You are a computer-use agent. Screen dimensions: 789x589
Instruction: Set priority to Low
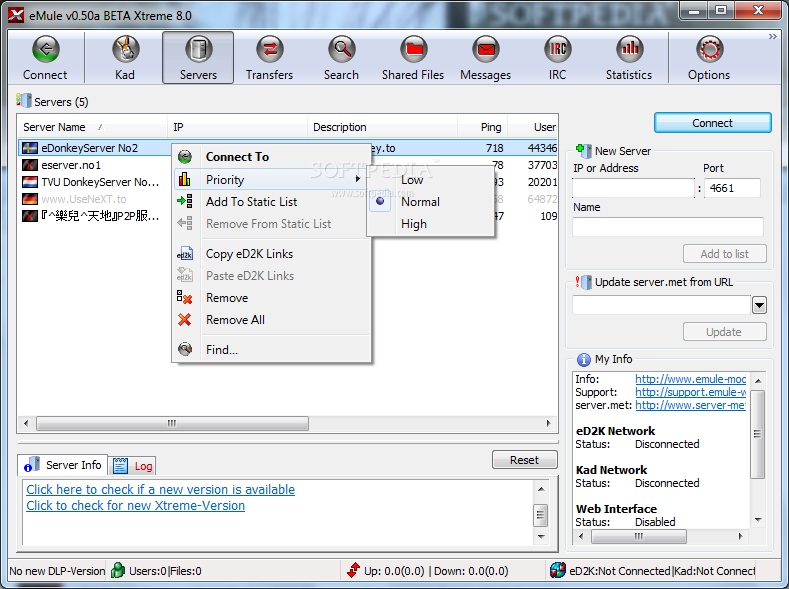pos(430,180)
